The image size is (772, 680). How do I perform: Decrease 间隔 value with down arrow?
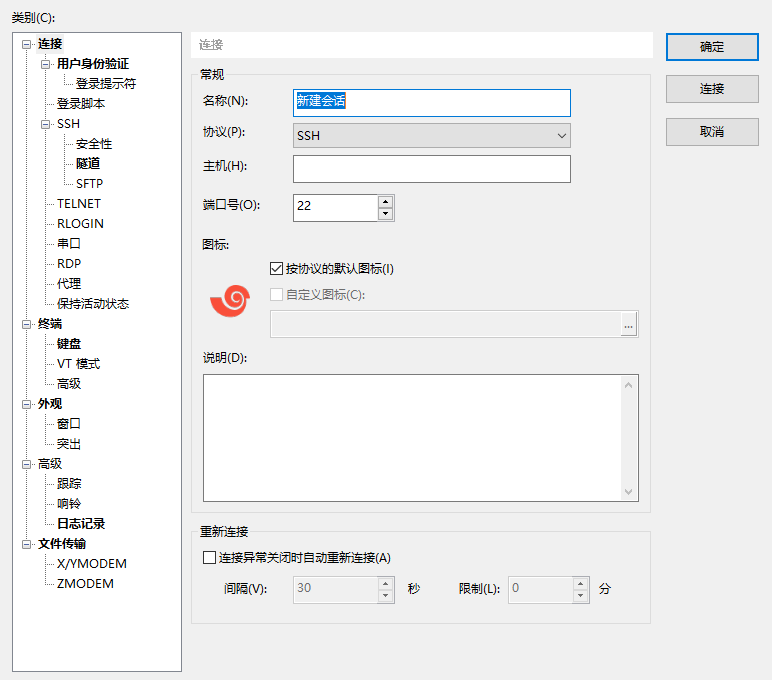click(x=386, y=596)
